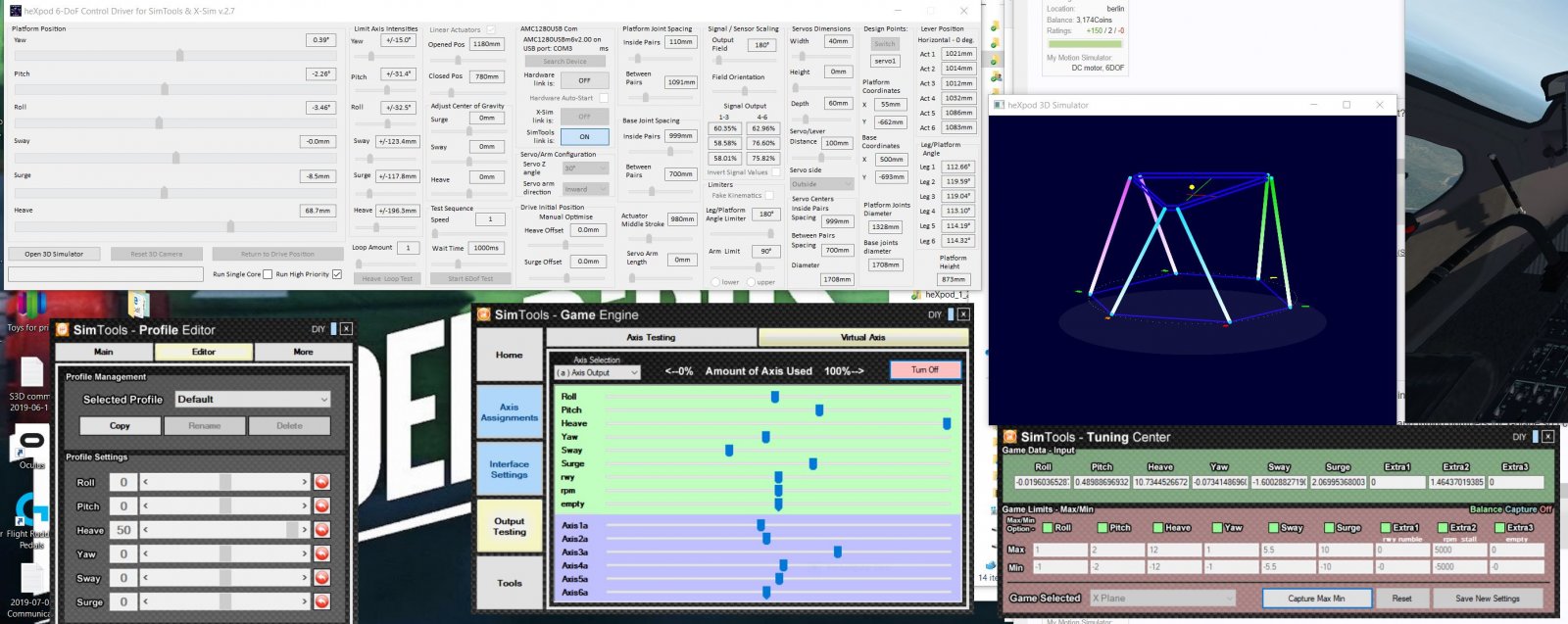Open the Main tab in Profile Editor
Viewport: 1568px width, 624px height.
[x=104, y=352]
